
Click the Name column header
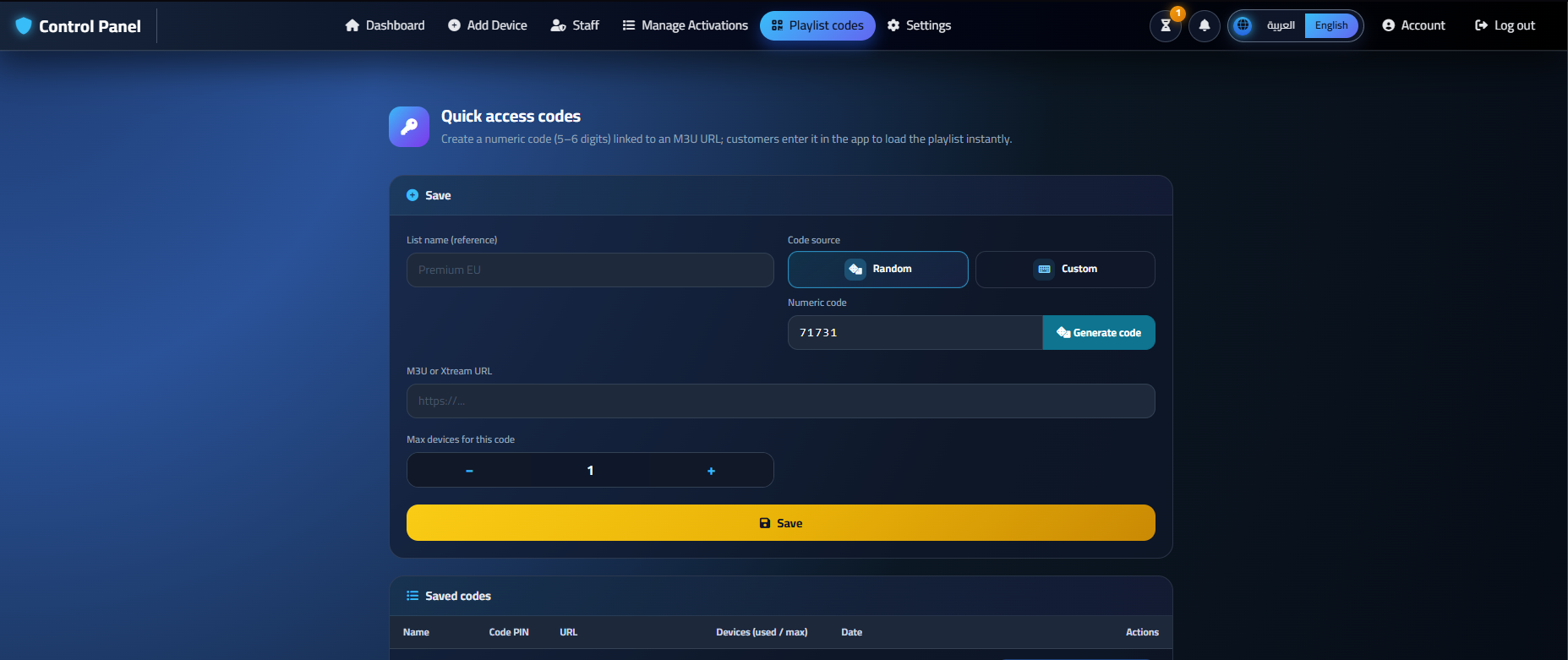pos(416,632)
